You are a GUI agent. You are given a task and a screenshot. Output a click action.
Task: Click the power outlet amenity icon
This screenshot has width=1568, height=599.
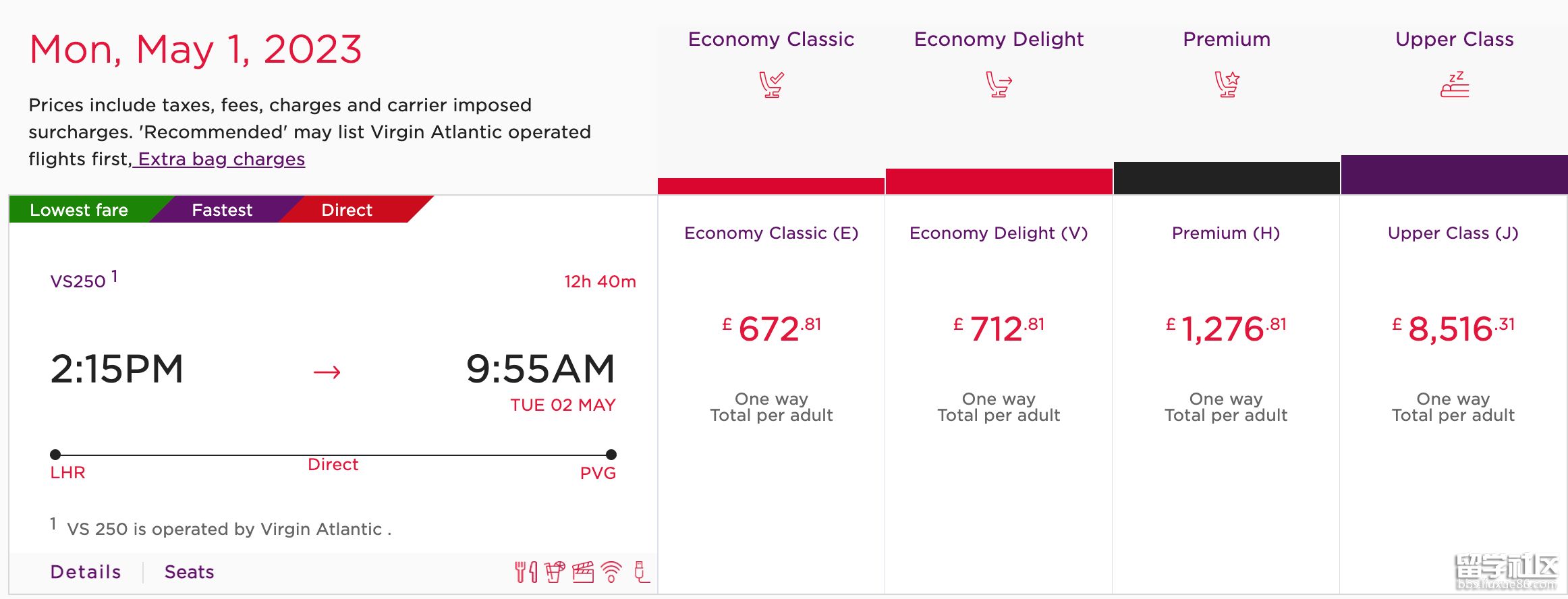(x=642, y=572)
